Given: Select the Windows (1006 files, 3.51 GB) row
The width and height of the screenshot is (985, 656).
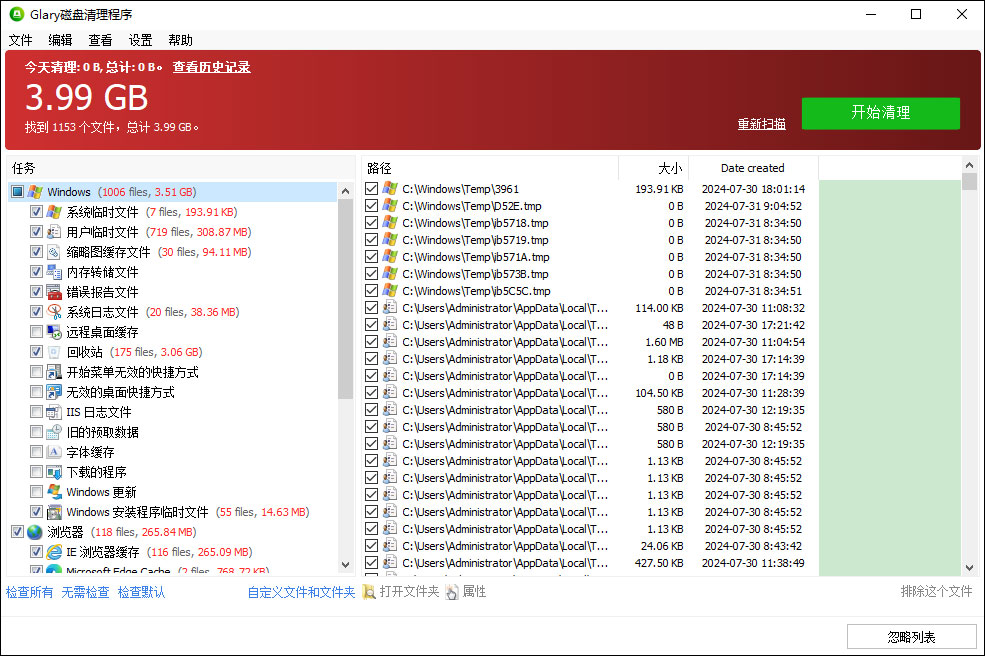Looking at the screenshot, I should pyautogui.click(x=173, y=192).
